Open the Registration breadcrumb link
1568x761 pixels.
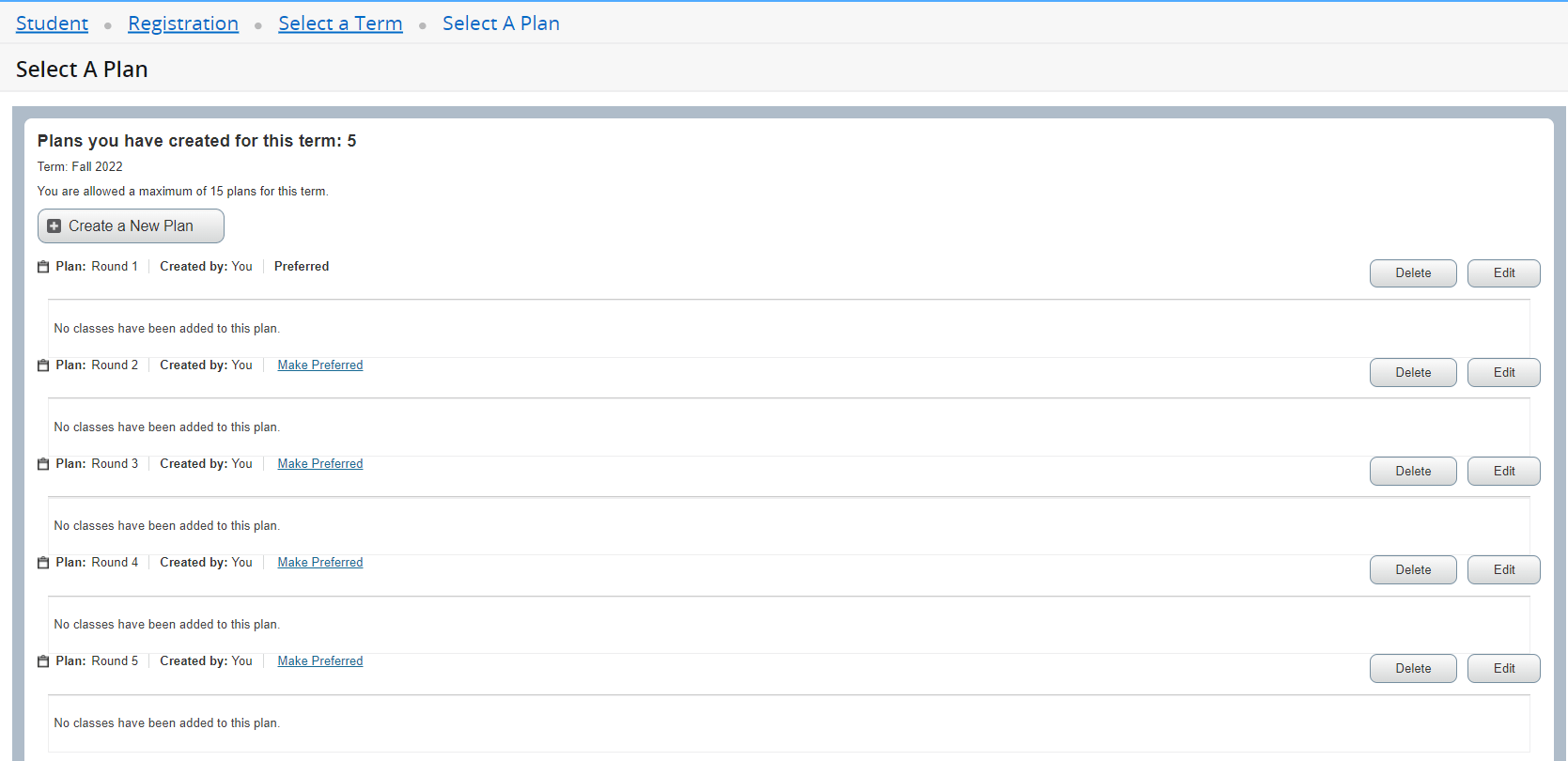point(183,23)
